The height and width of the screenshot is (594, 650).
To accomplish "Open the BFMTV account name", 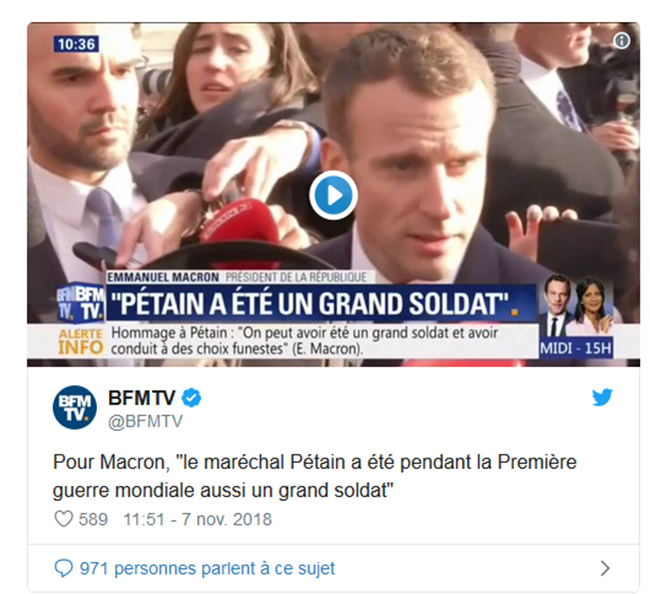I will 142,398.
